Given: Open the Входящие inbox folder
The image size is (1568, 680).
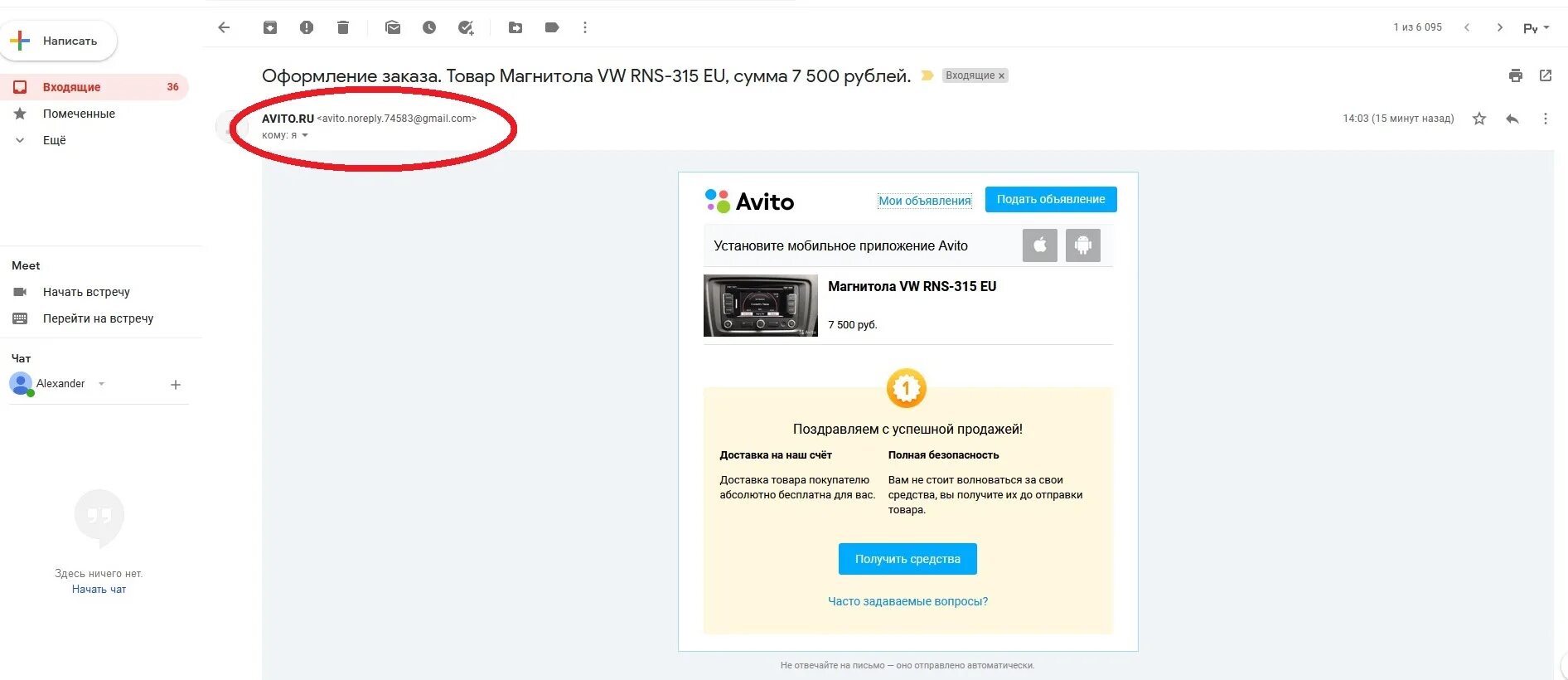Looking at the screenshot, I should pos(94,87).
